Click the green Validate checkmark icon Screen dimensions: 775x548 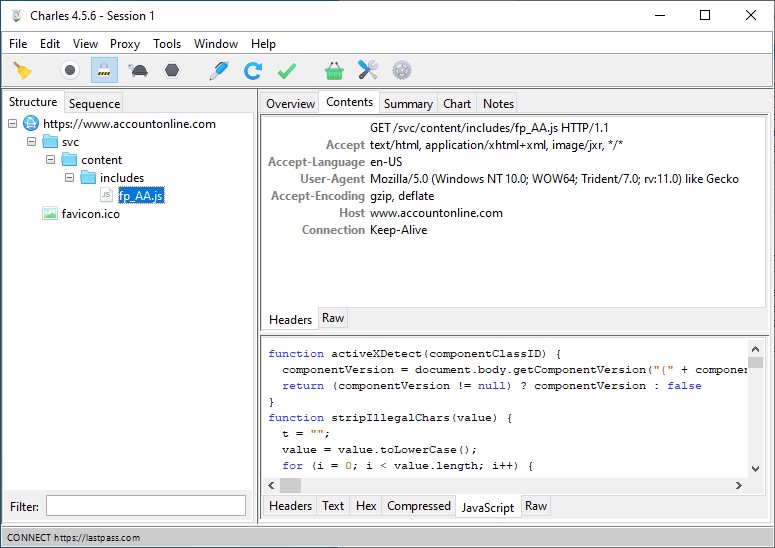pyautogui.click(x=287, y=70)
